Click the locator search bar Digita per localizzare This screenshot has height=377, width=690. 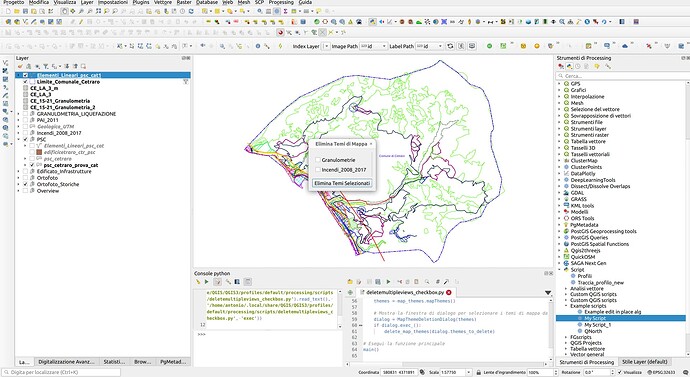click(62, 372)
